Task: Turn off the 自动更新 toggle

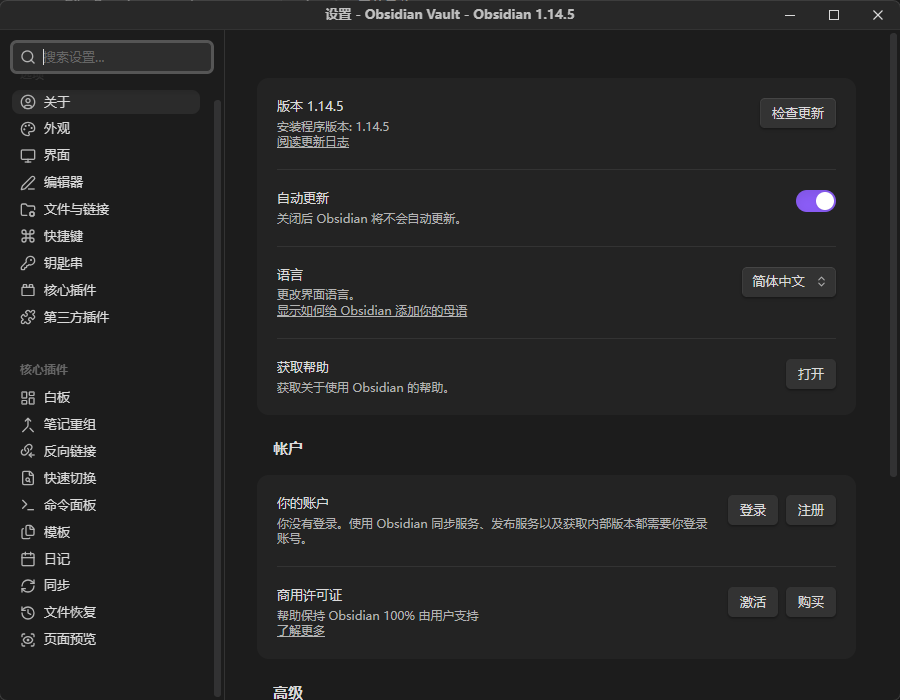Action: (815, 201)
